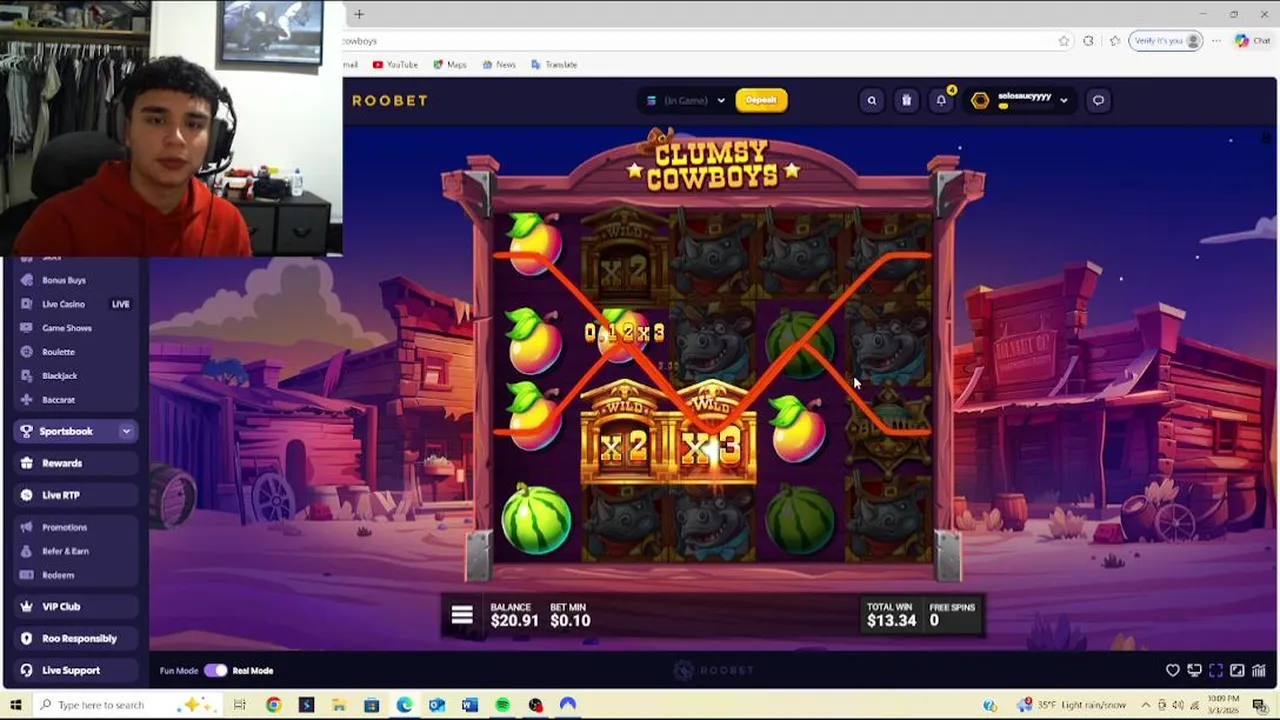This screenshot has width=1280, height=720.
Task: Click the taskbar clock and date
Action: [1223, 705]
